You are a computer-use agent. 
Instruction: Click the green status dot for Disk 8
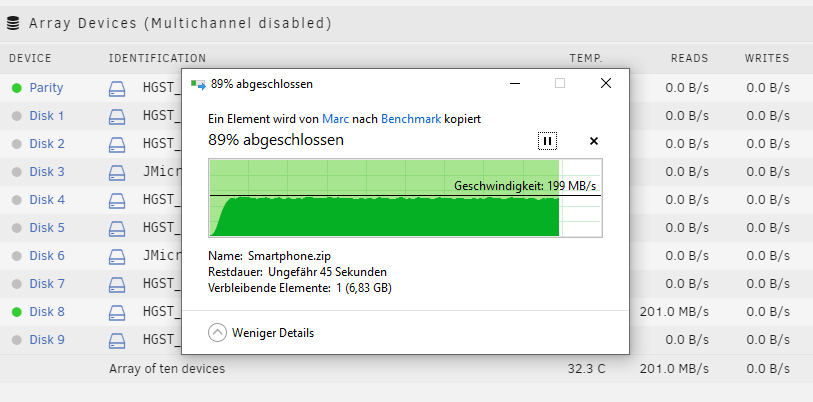pyautogui.click(x=17, y=312)
